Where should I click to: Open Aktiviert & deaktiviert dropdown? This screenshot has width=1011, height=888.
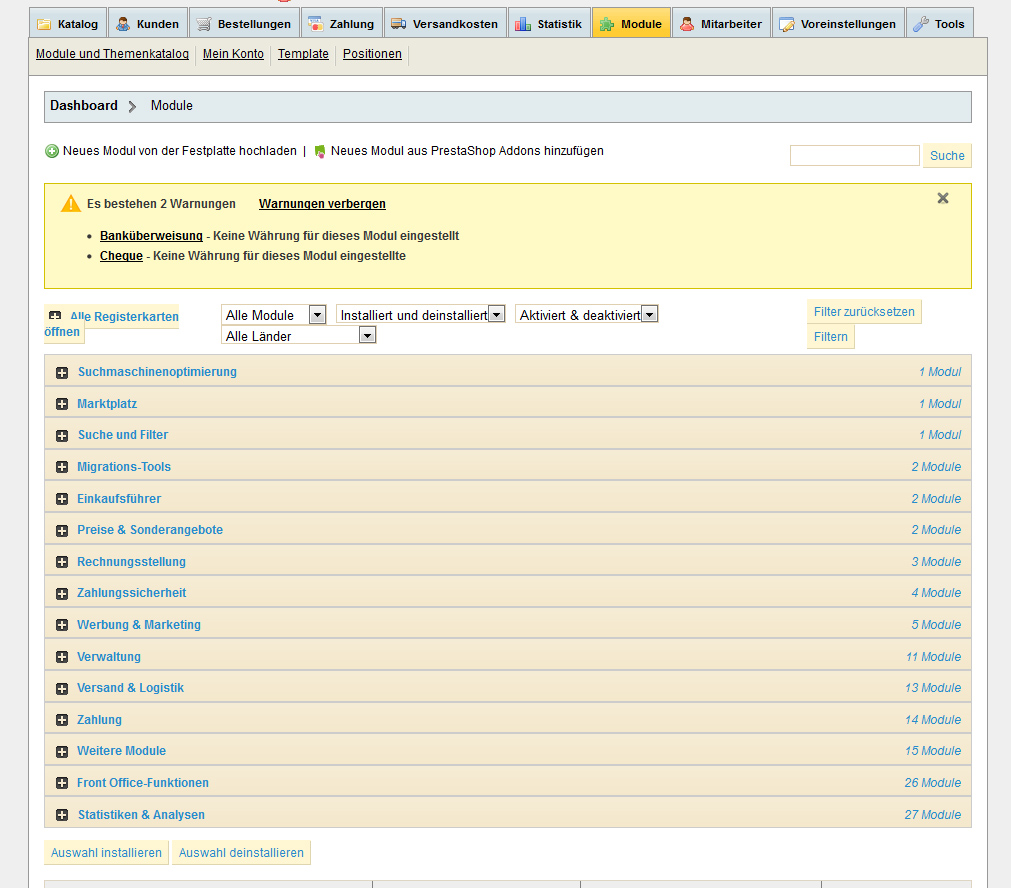(x=587, y=315)
